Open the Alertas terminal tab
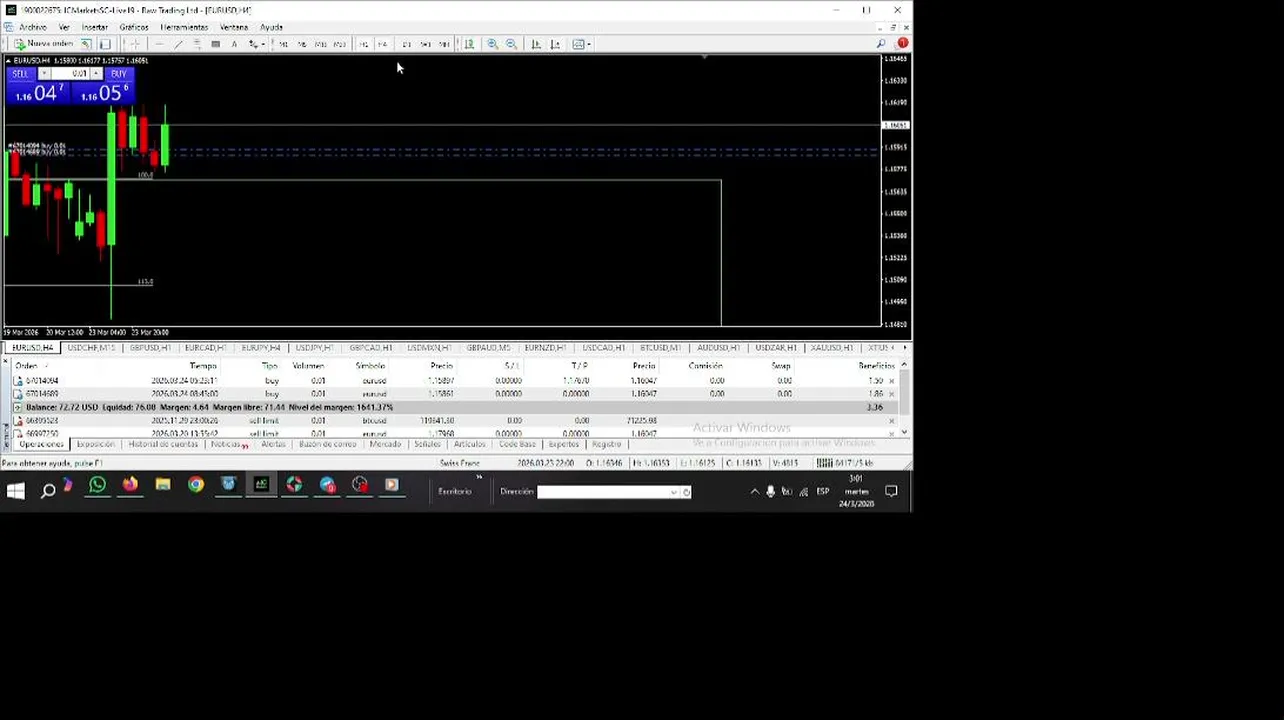This screenshot has height=720, width=1284. pos(273,444)
